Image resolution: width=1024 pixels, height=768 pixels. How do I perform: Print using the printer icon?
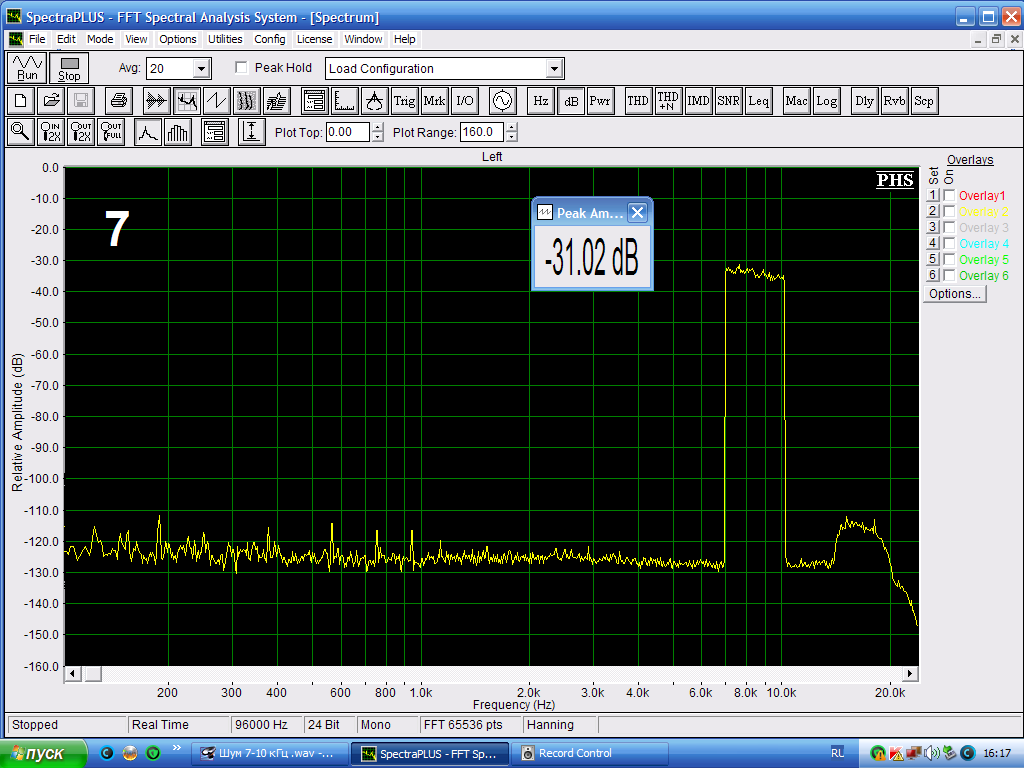pyautogui.click(x=119, y=101)
